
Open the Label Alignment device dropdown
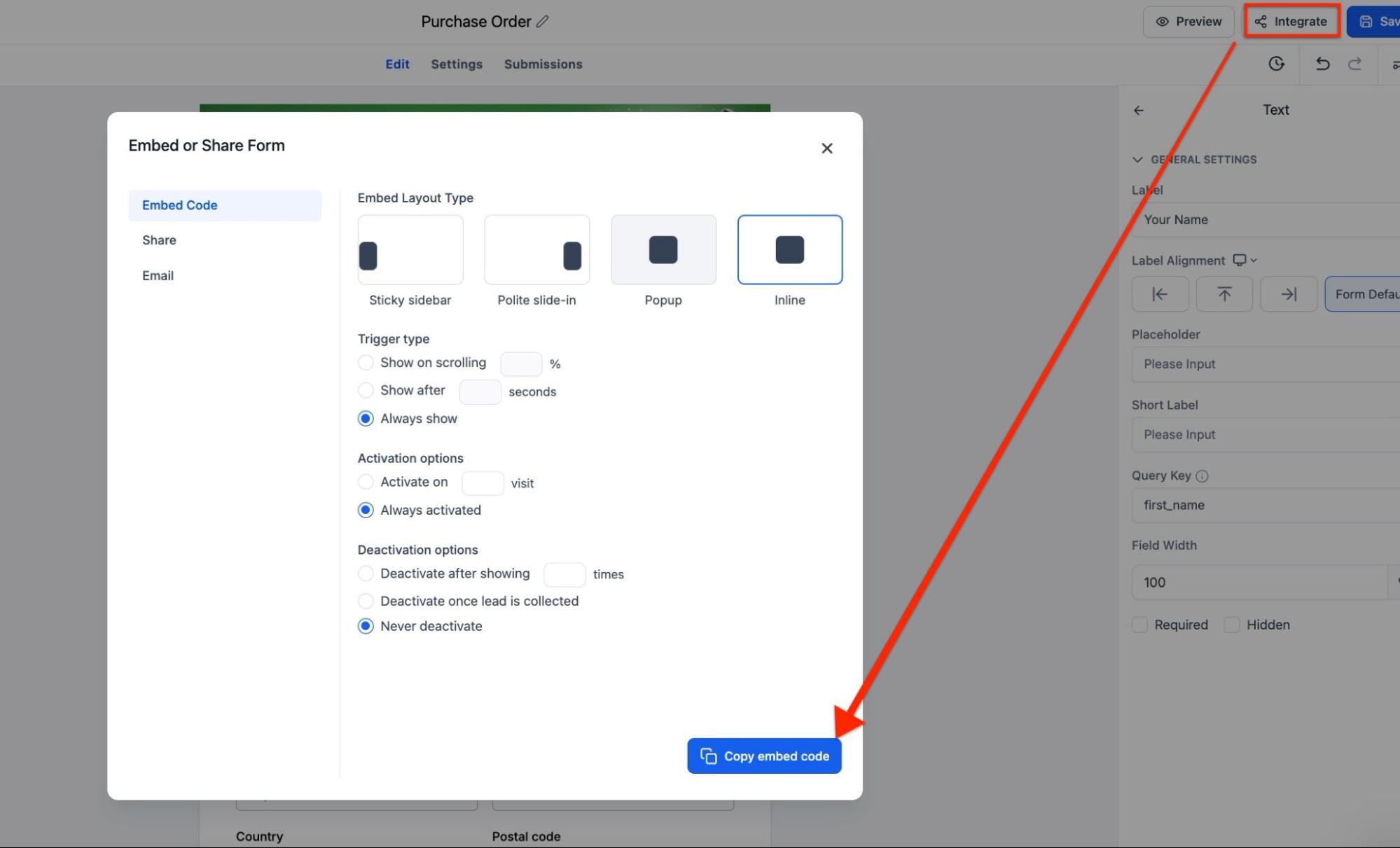click(1245, 260)
